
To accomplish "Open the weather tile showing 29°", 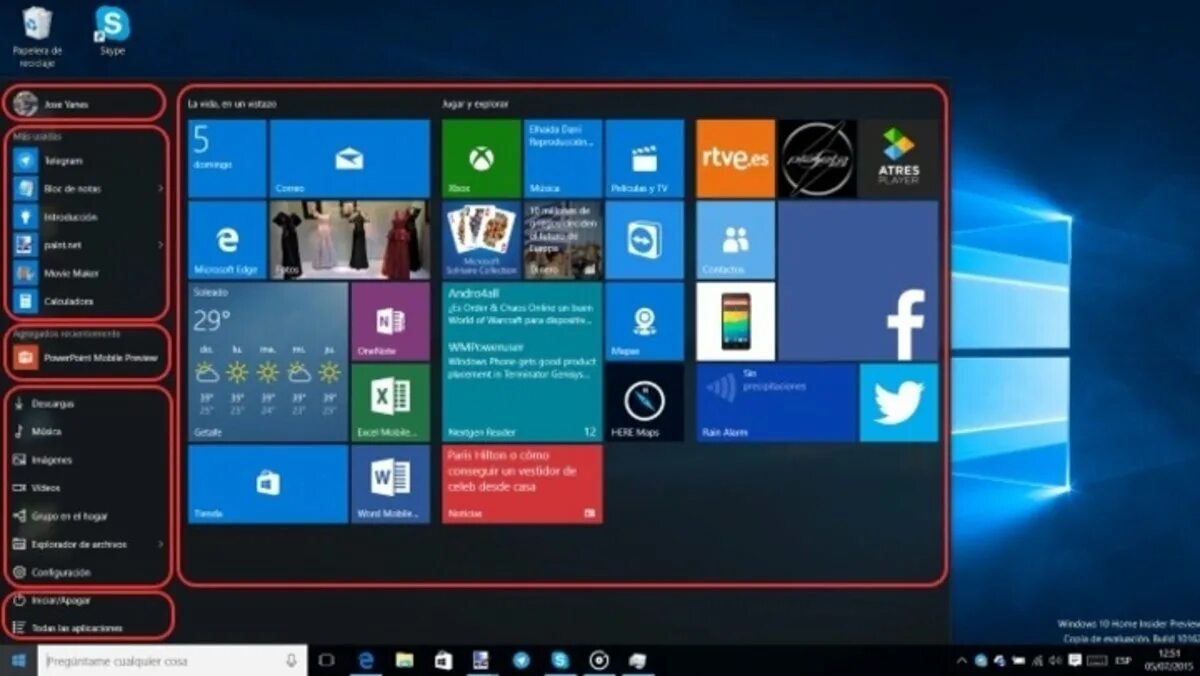I will click(x=268, y=362).
